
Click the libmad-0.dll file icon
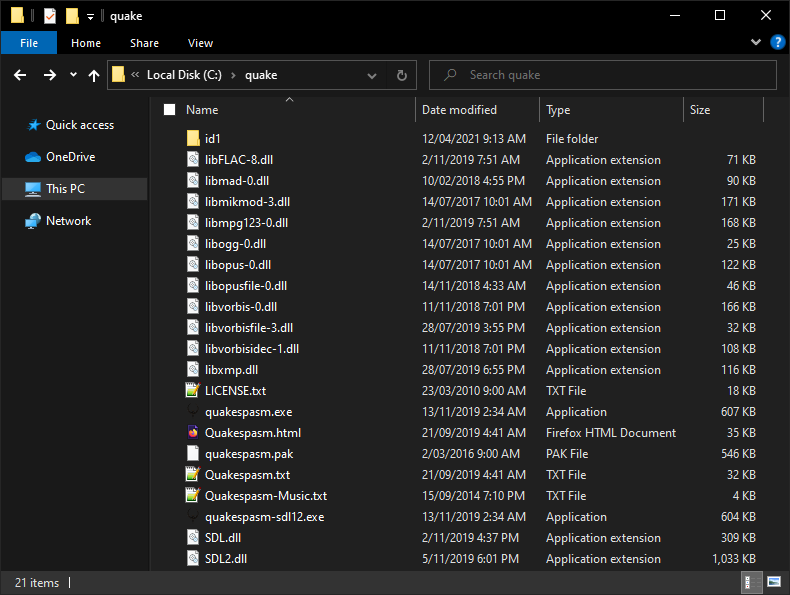[193, 180]
